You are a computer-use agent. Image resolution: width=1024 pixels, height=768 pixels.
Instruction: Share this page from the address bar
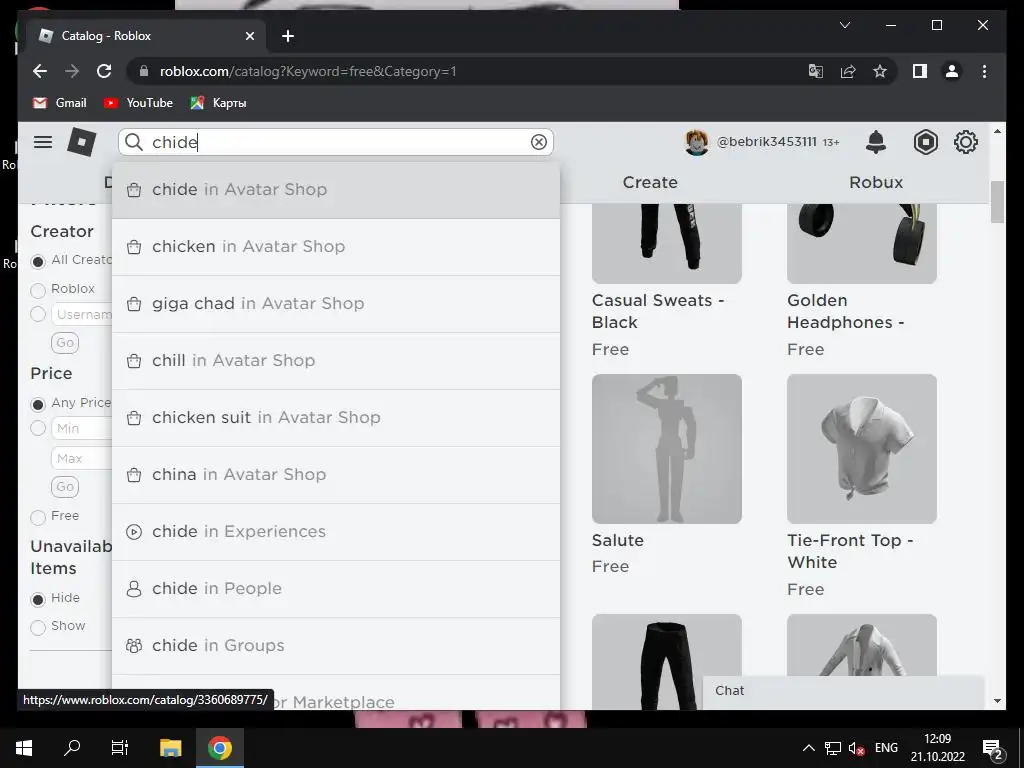click(848, 71)
